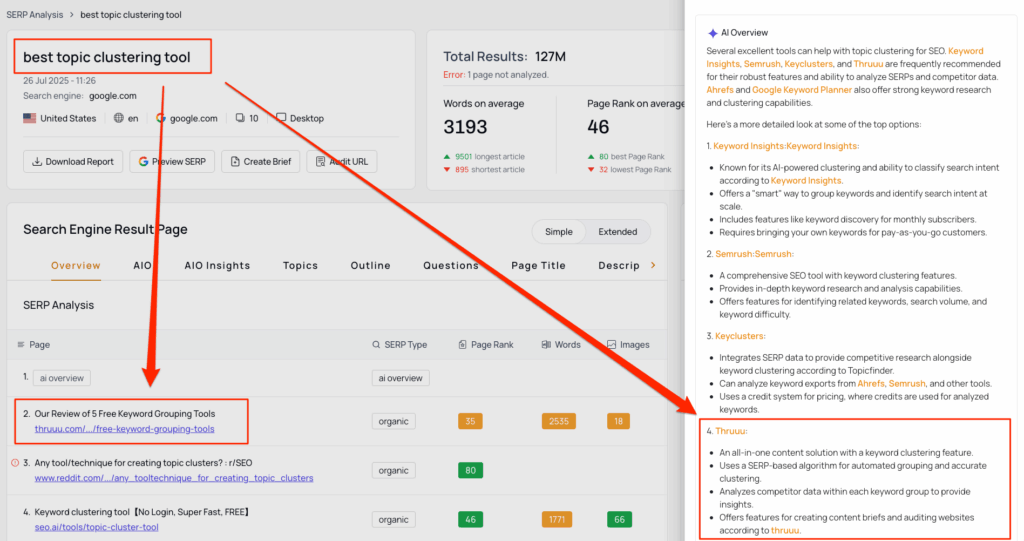
Task: Click the 32 lowest Page Rank stat
Action: pyautogui.click(x=630, y=169)
